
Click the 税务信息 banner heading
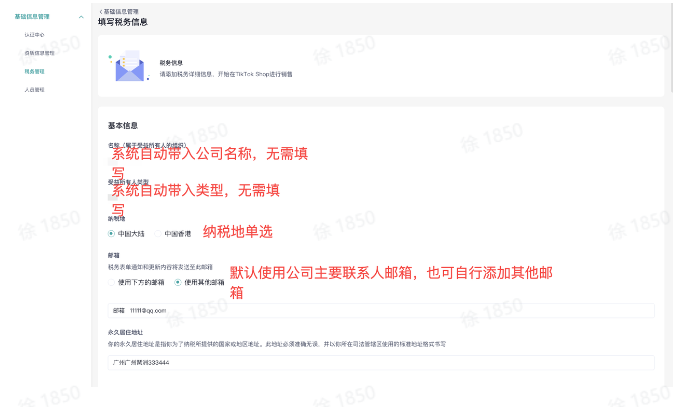click(170, 62)
